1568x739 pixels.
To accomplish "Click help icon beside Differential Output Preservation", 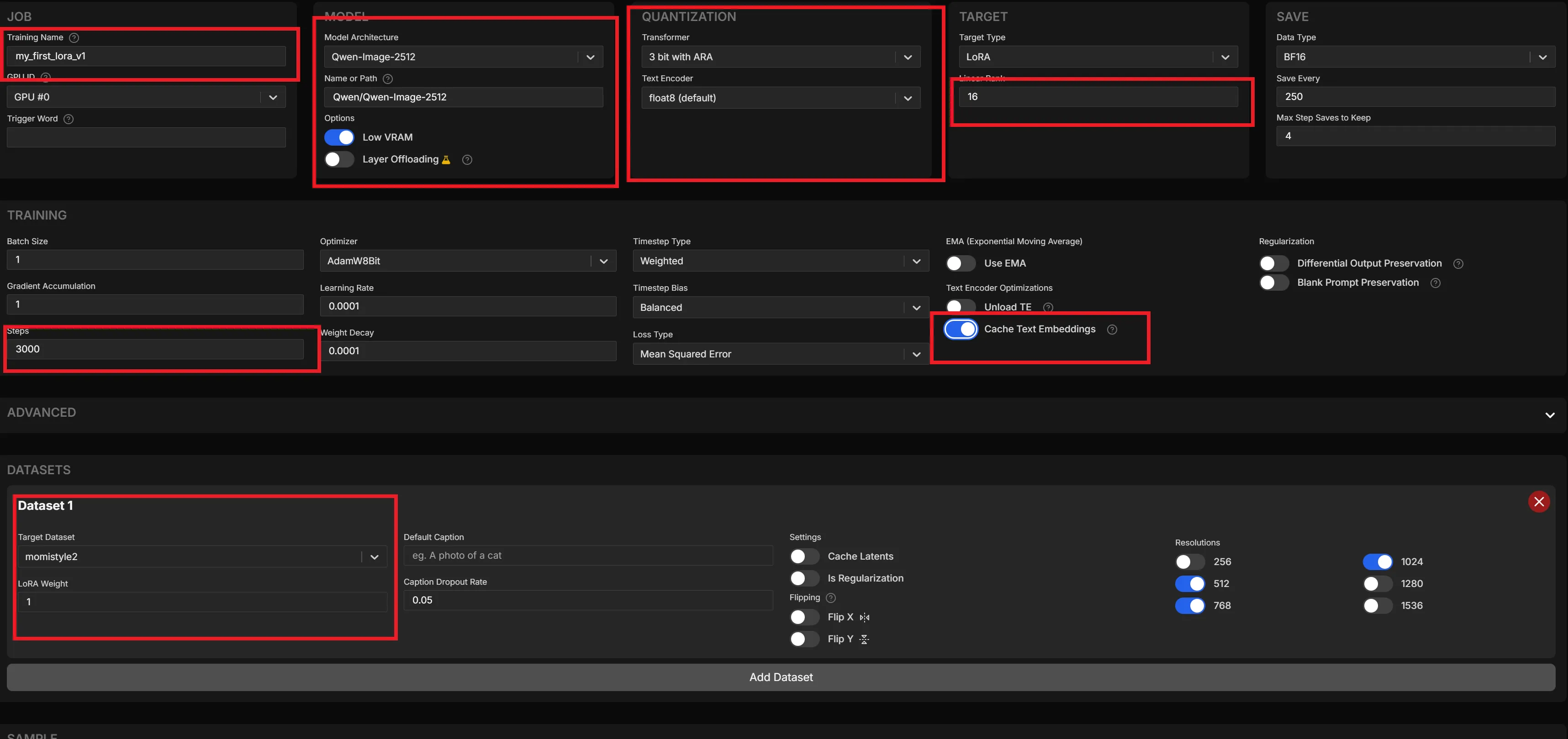I will (x=1458, y=264).
